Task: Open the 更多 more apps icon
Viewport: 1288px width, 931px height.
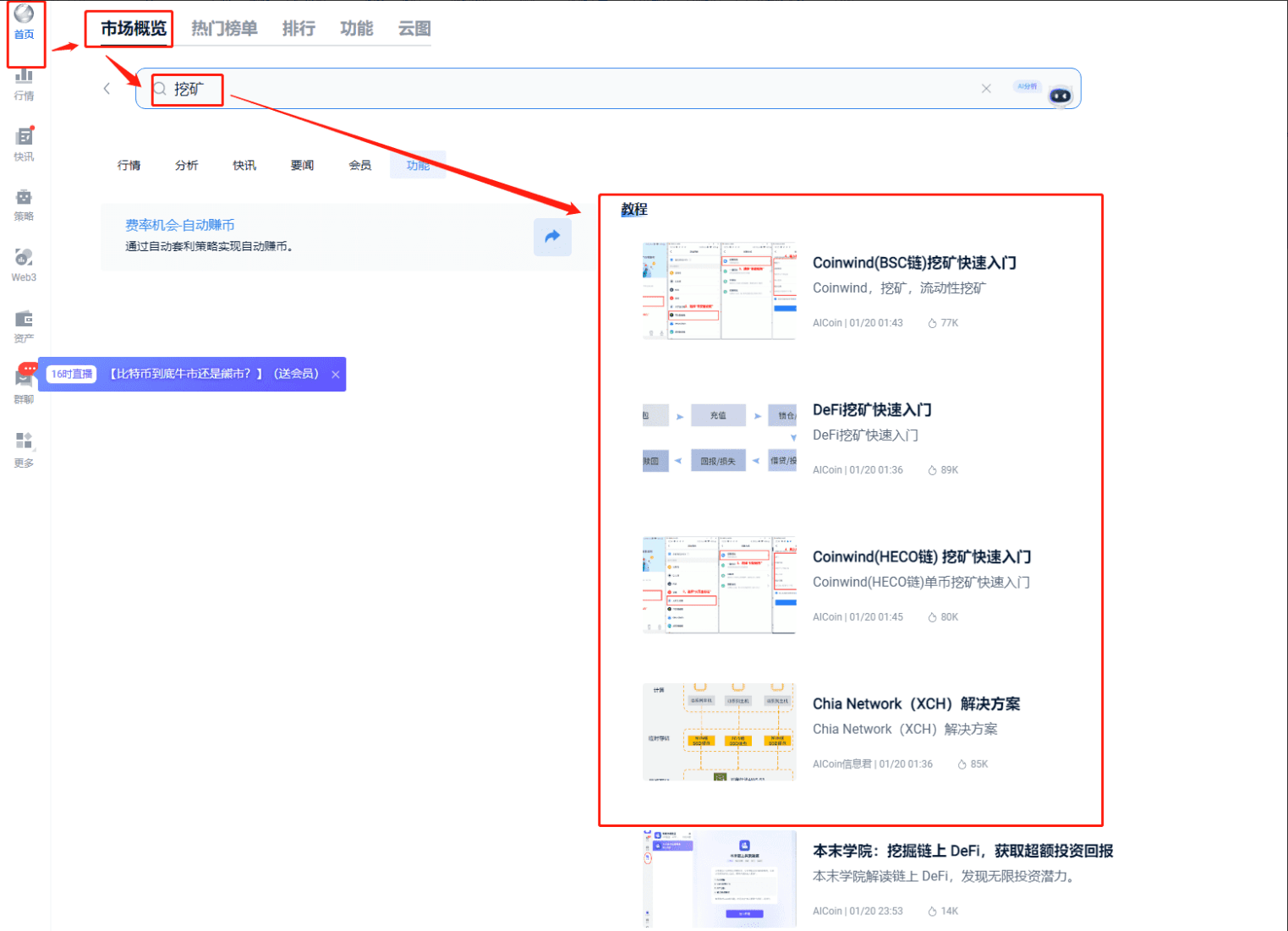Action: point(24,441)
